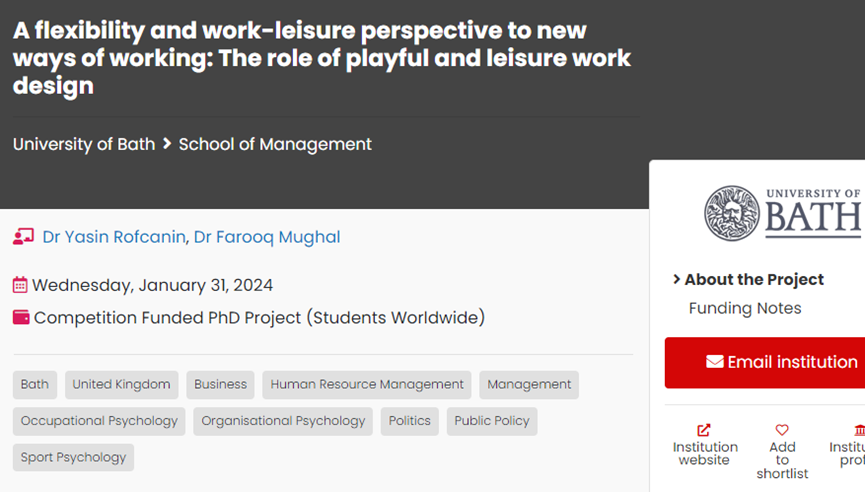Expand the About the Project section
Image resolution: width=865 pixels, height=492 pixels.
[748, 279]
